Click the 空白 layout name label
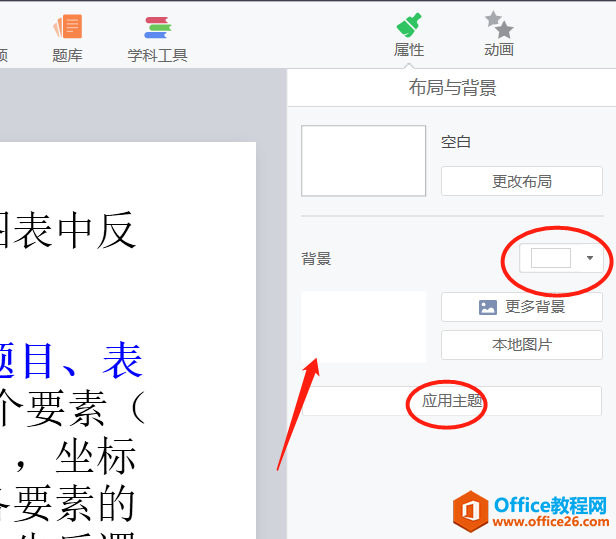The width and height of the screenshot is (616, 539). point(456,142)
